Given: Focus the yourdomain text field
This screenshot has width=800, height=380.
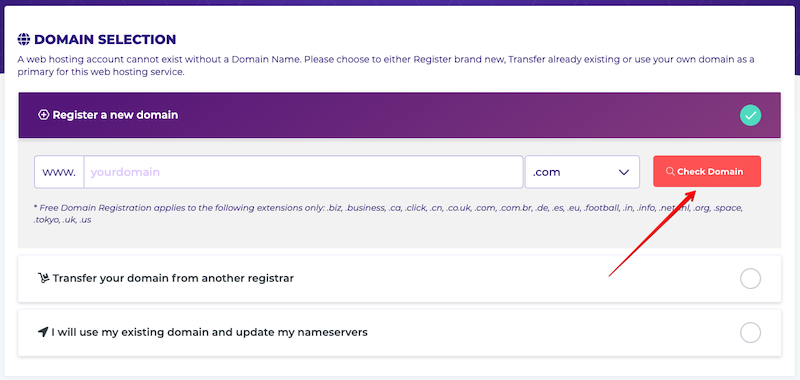Looking at the screenshot, I should [304, 172].
